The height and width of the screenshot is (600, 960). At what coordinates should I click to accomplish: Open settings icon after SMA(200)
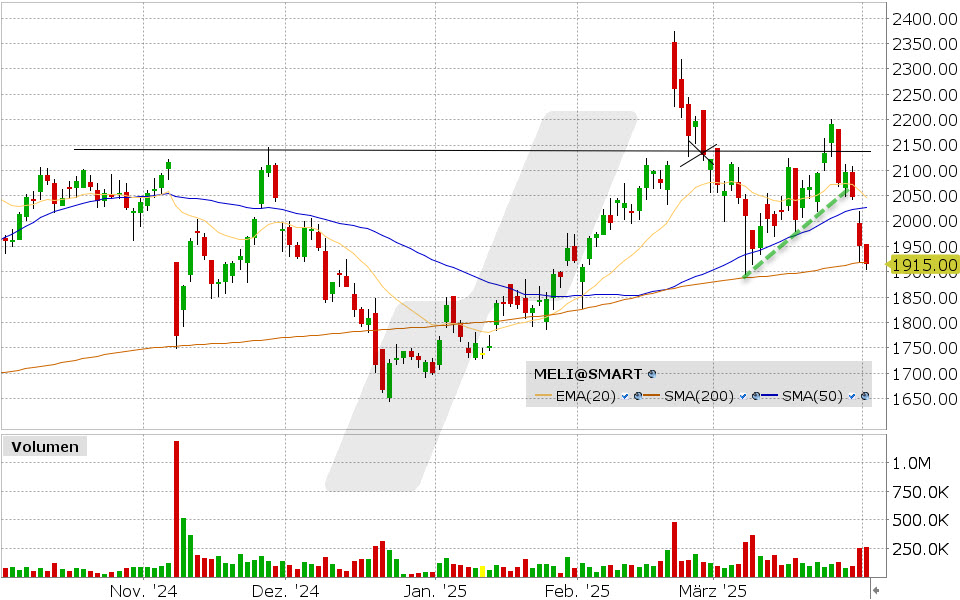point(756,397)
